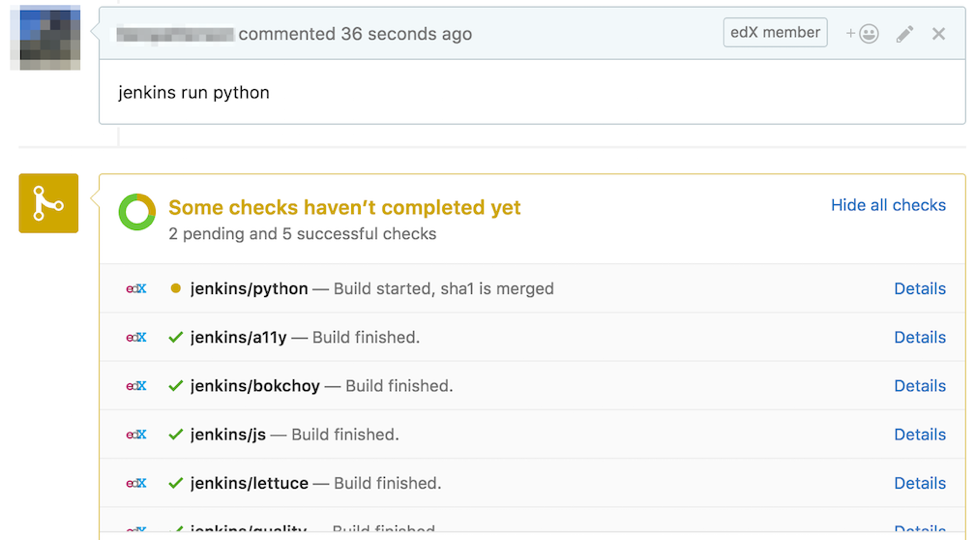Click the jenkins/js check name
This screenshot has height=540, width=975.
click(x=228, y=435)
